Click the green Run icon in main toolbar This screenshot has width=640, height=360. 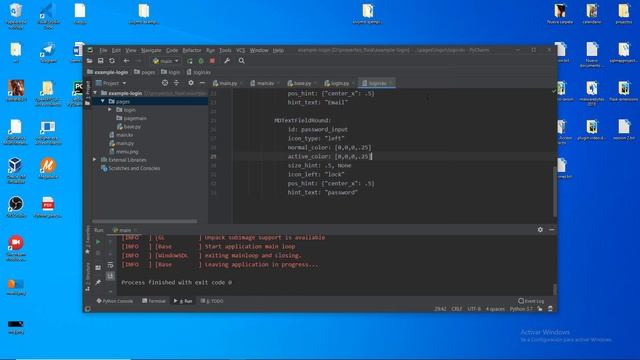pos(190,61)
